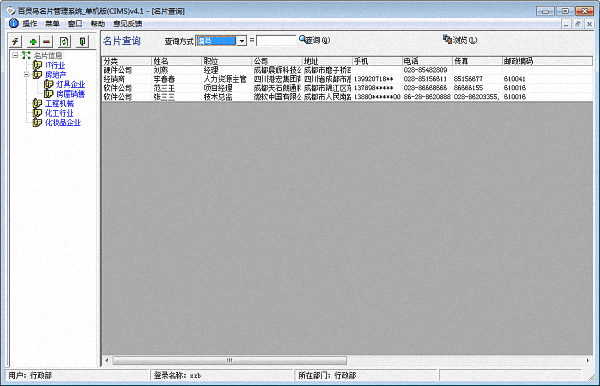Viewport: 600px width, 386px height.
Task: Open the 操作 menu
Action: click(x=29, y=24)
